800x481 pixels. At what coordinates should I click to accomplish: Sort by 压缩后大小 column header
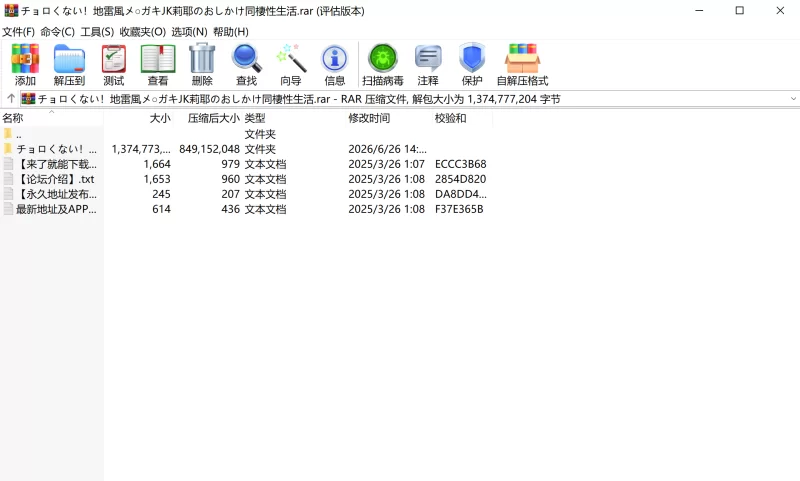pos(208,118)
